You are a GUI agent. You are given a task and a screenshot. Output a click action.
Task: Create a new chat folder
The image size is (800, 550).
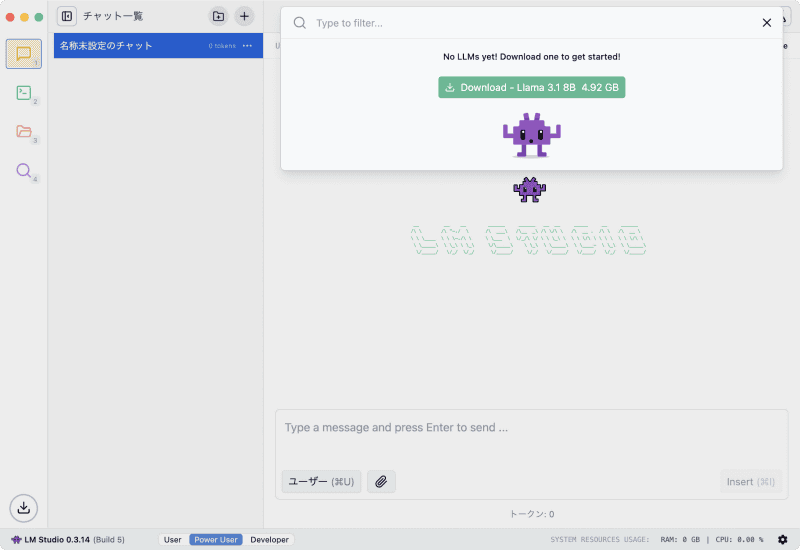[218, 16]
